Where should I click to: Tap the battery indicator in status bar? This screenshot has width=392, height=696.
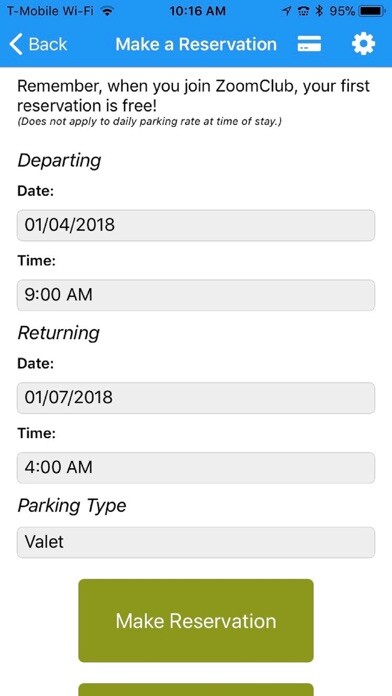pos(373,12)
